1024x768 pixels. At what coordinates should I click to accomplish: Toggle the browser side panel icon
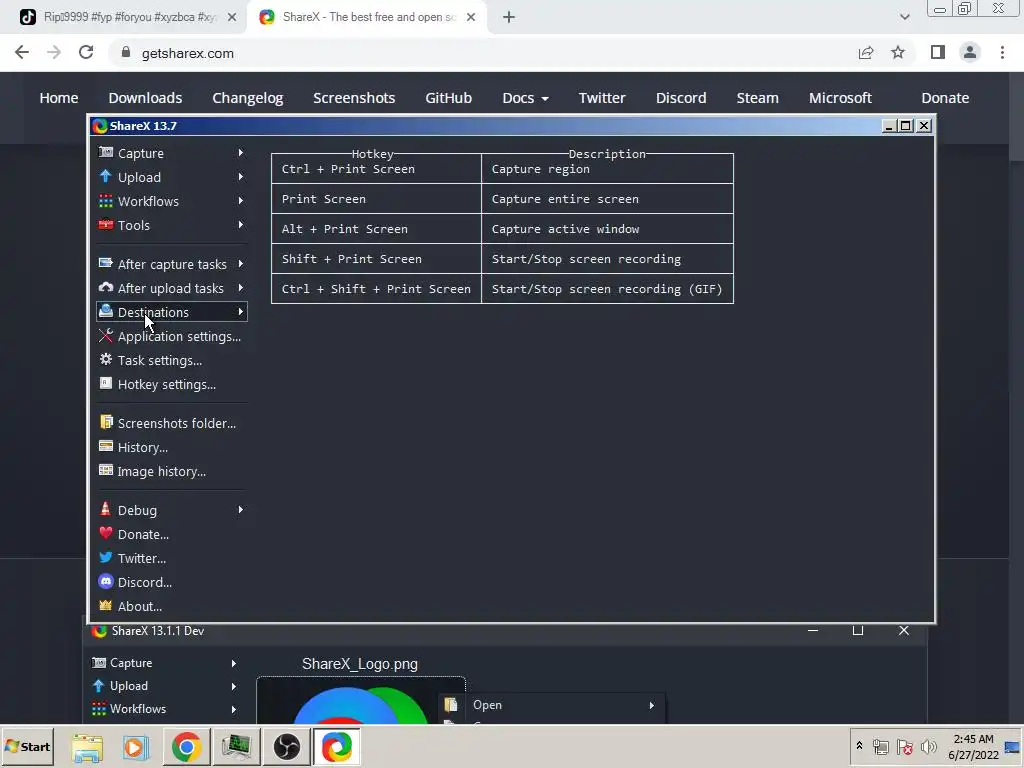(x=938, y=52)
